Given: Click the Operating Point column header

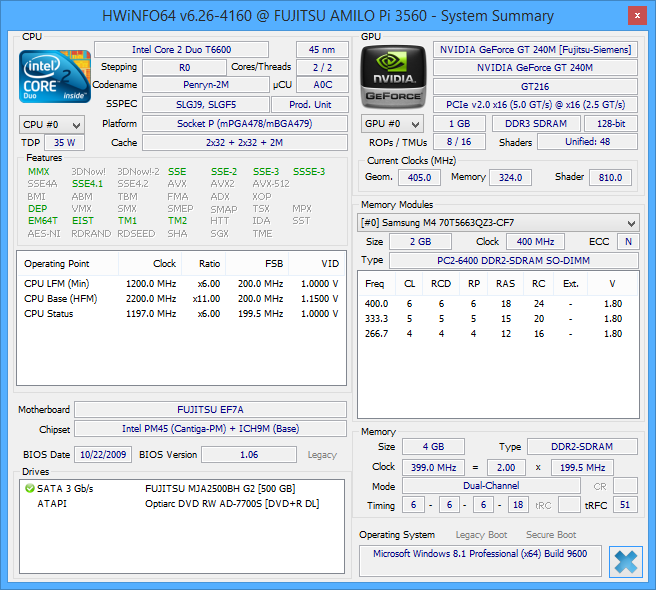Looking at the screenshot, I should tap(68, 264).
